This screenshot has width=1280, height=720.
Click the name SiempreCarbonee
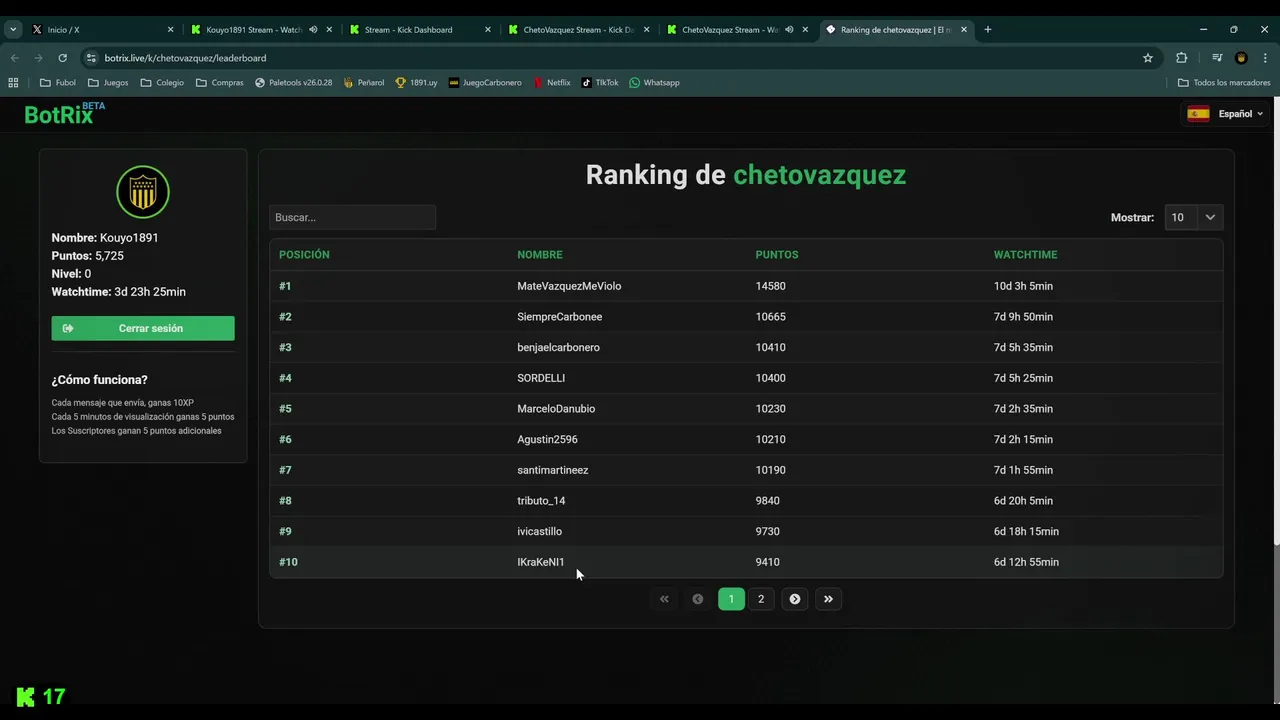(559, 317)
